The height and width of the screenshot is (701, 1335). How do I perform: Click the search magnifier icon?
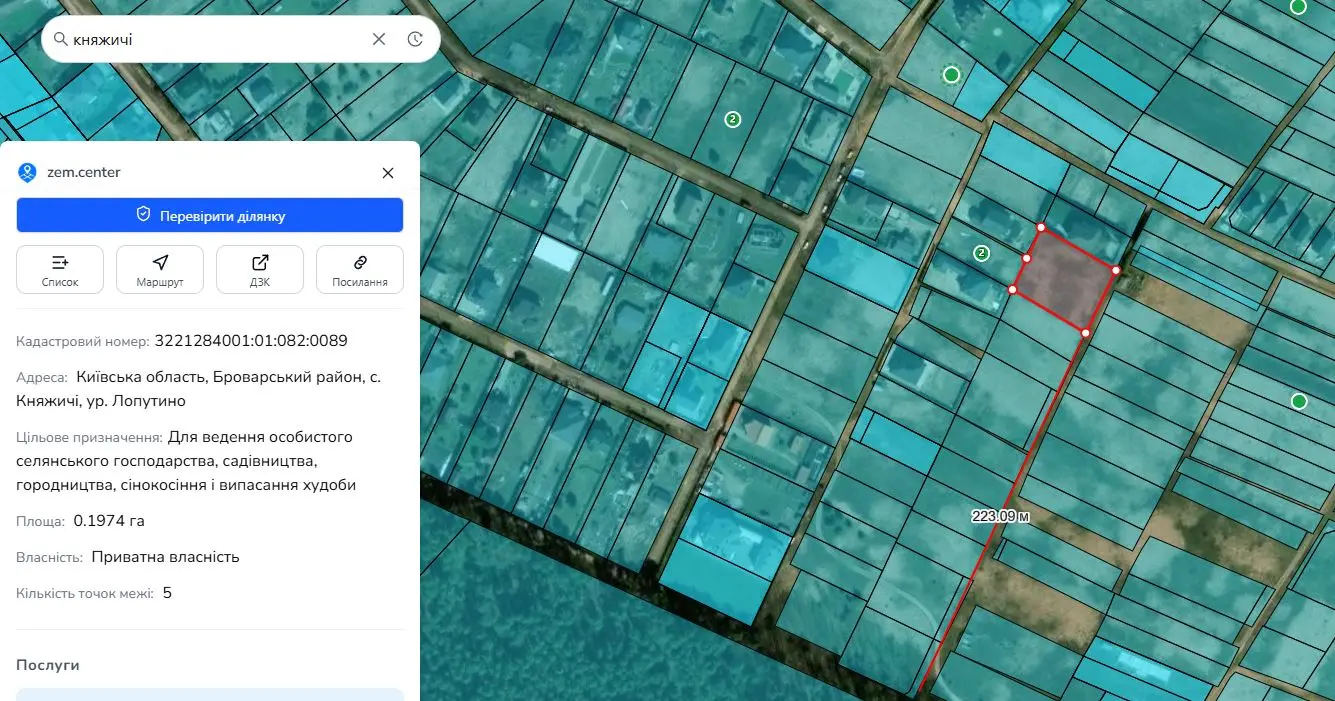point(60,40)
